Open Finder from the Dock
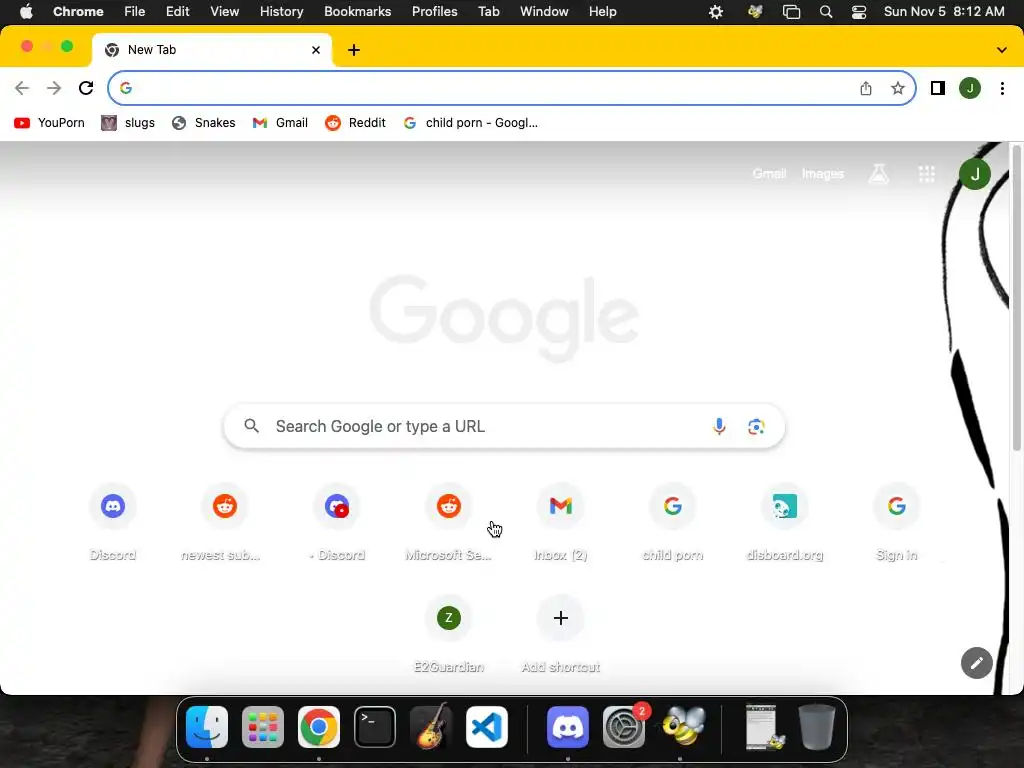Viewport: 1024px width, 768px height. click(207, 727)
